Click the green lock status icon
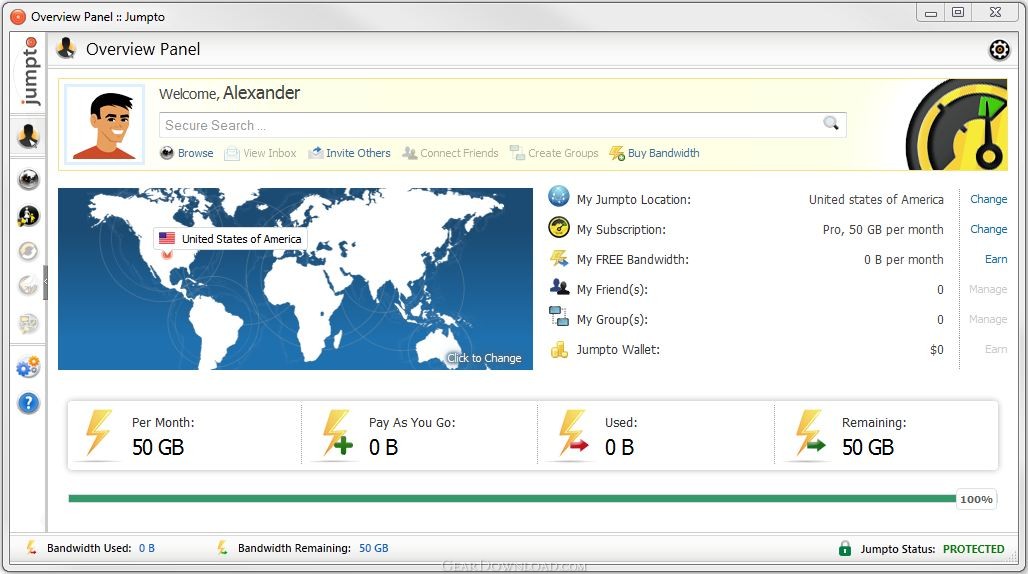The height and width of the screenshot is (574, 1028). click(x=844, y=548)
